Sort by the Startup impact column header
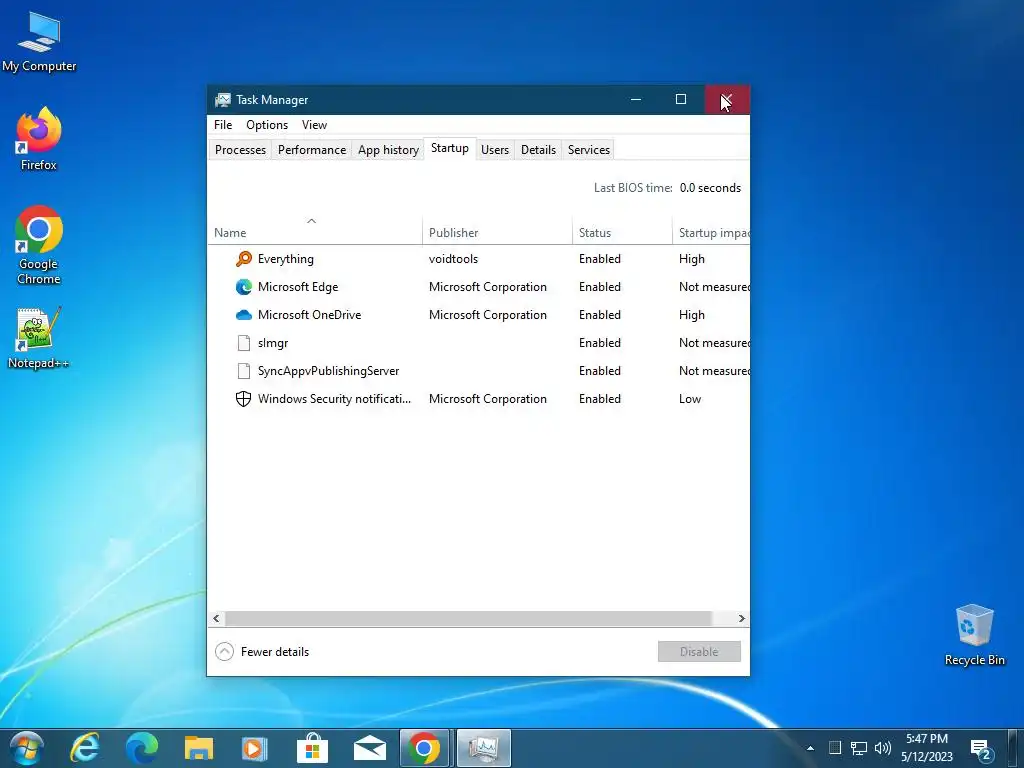The height and width of the screenshot is (768, 1024). point(711,232)
